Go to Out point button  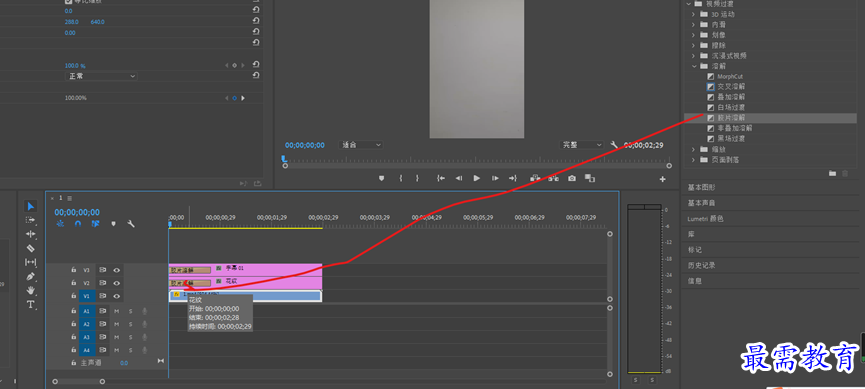pos(512,178)
